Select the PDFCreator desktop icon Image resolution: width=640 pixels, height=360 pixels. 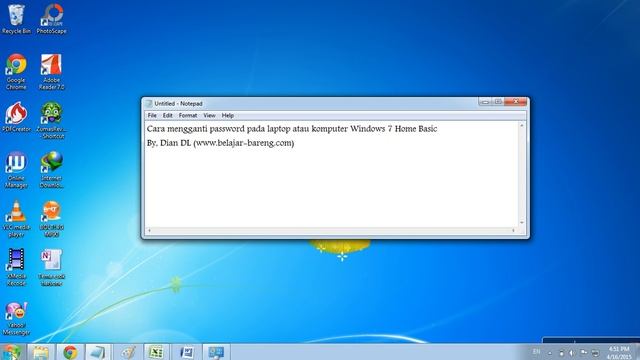pyautogui.click(x=16, y=117)
